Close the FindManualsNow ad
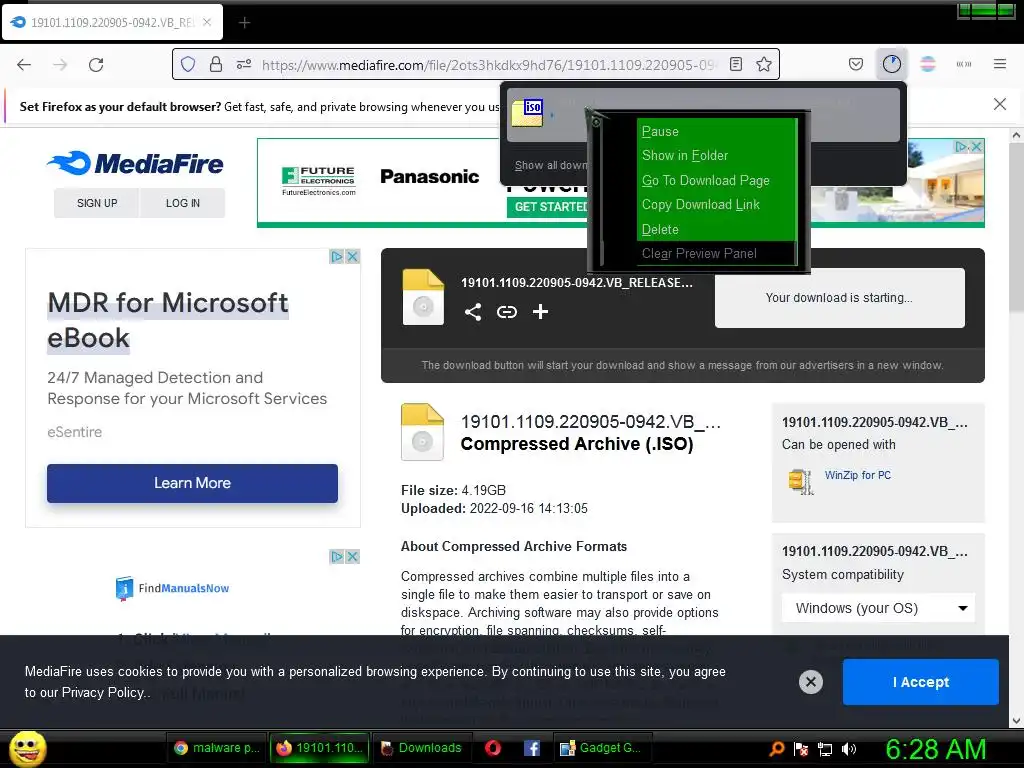This screenshot has width=1024, height=768. pos(353,556)
